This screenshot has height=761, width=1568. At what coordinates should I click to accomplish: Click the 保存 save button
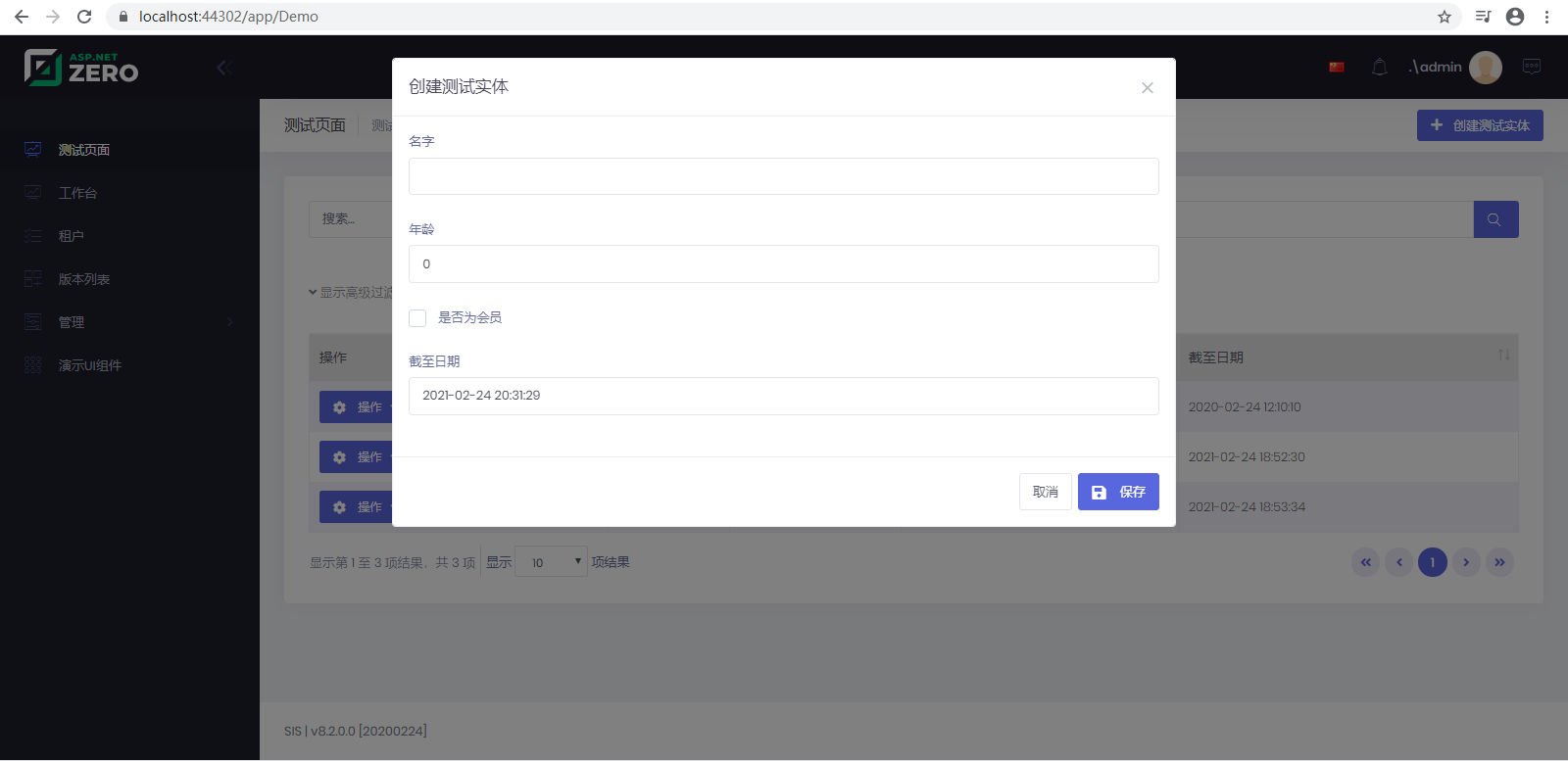click(1118, 492)
